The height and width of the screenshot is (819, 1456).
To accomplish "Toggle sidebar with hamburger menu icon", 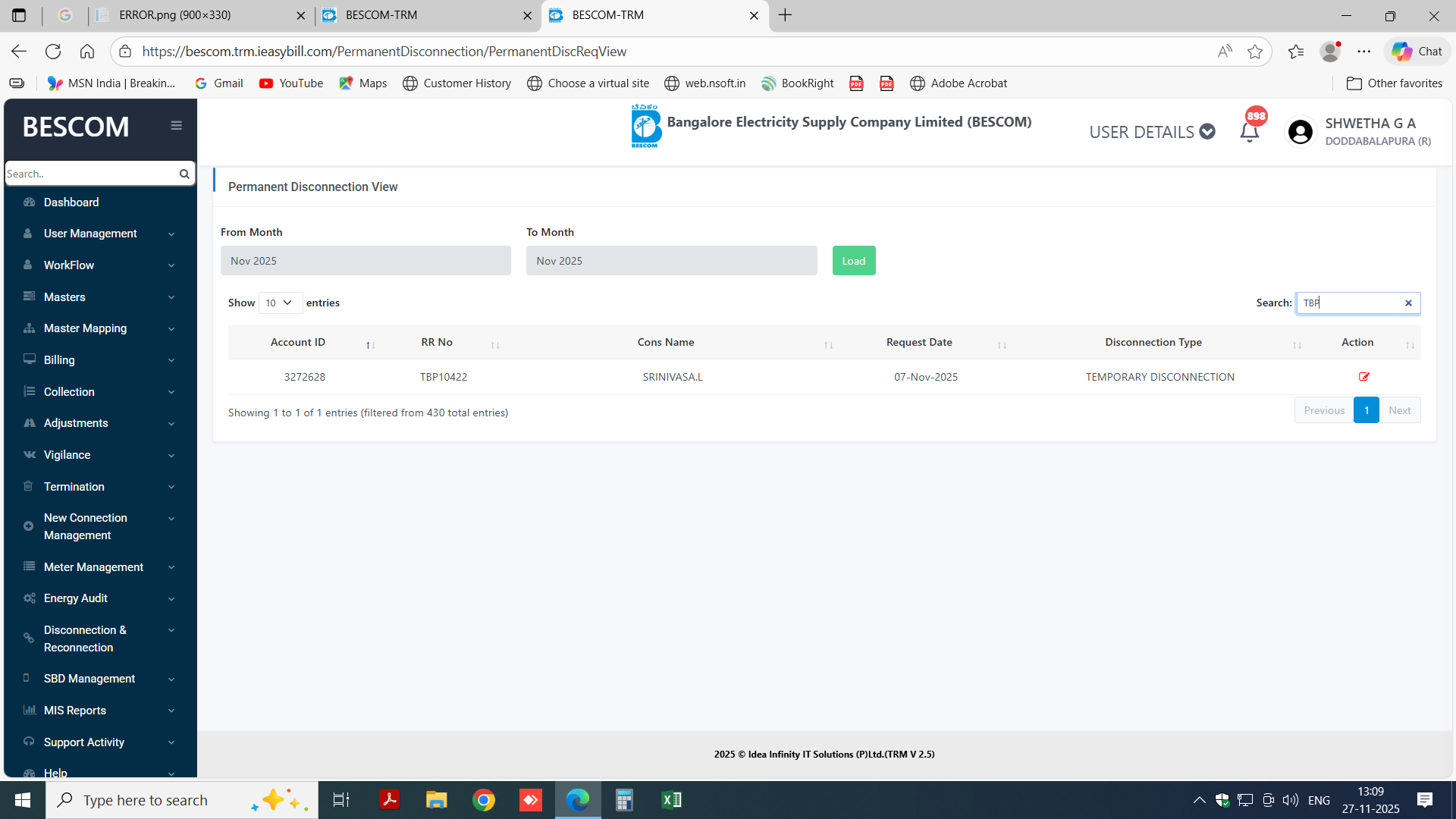I will (176, 126).
